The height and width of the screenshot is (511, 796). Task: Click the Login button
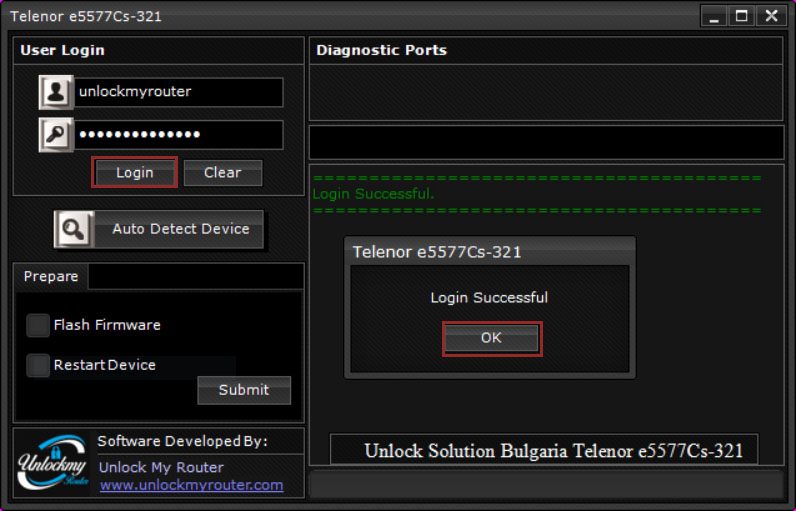[x=135, y=173]
